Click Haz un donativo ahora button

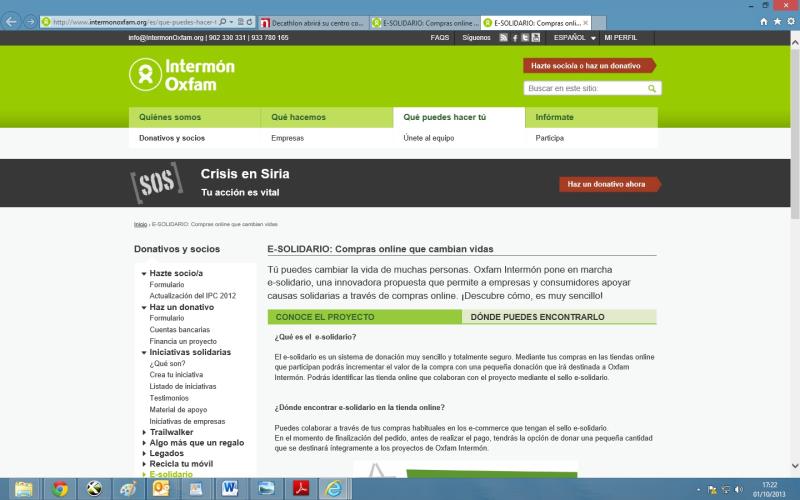610,184
